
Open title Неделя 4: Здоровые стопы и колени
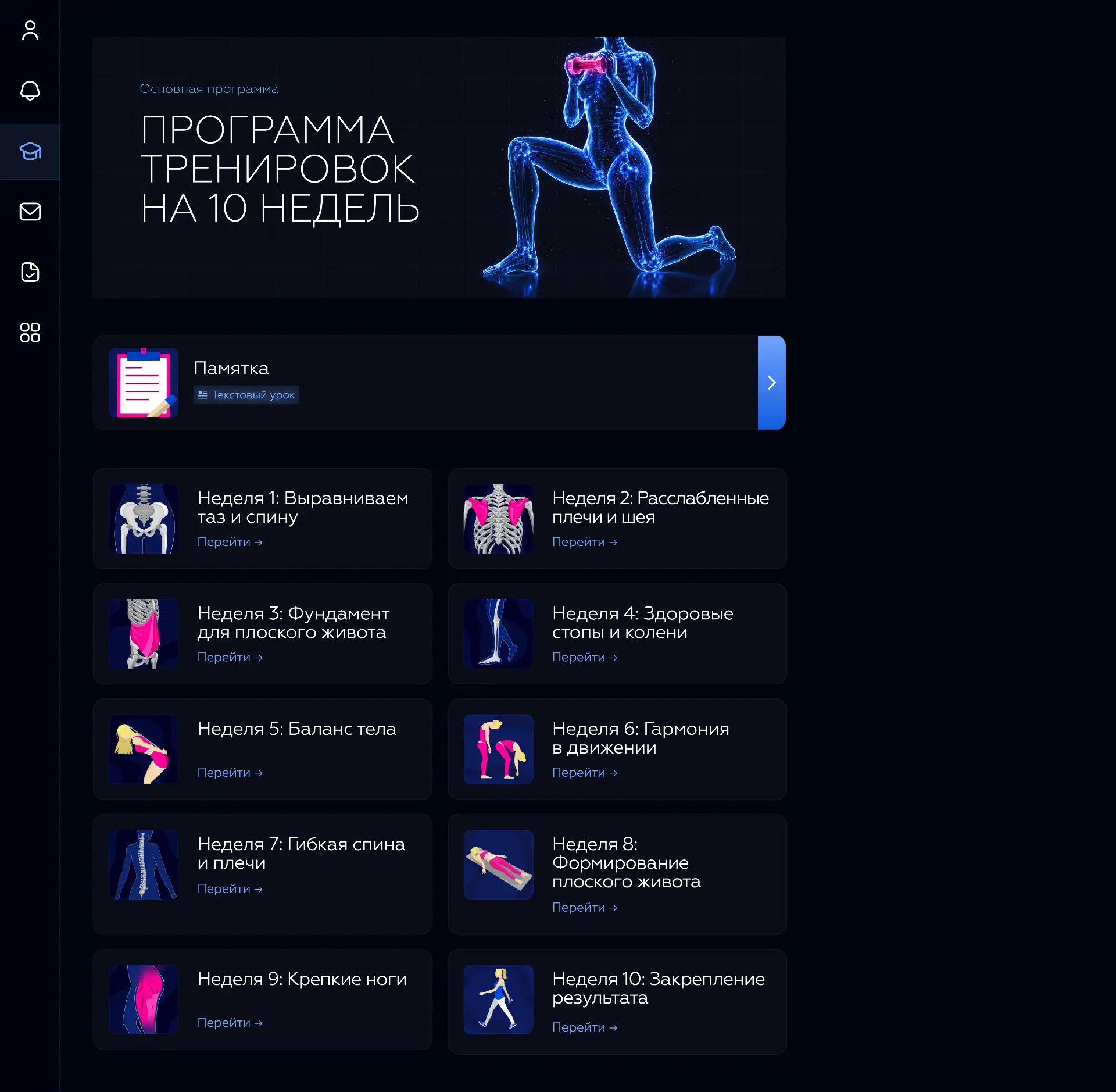(643, 623)
